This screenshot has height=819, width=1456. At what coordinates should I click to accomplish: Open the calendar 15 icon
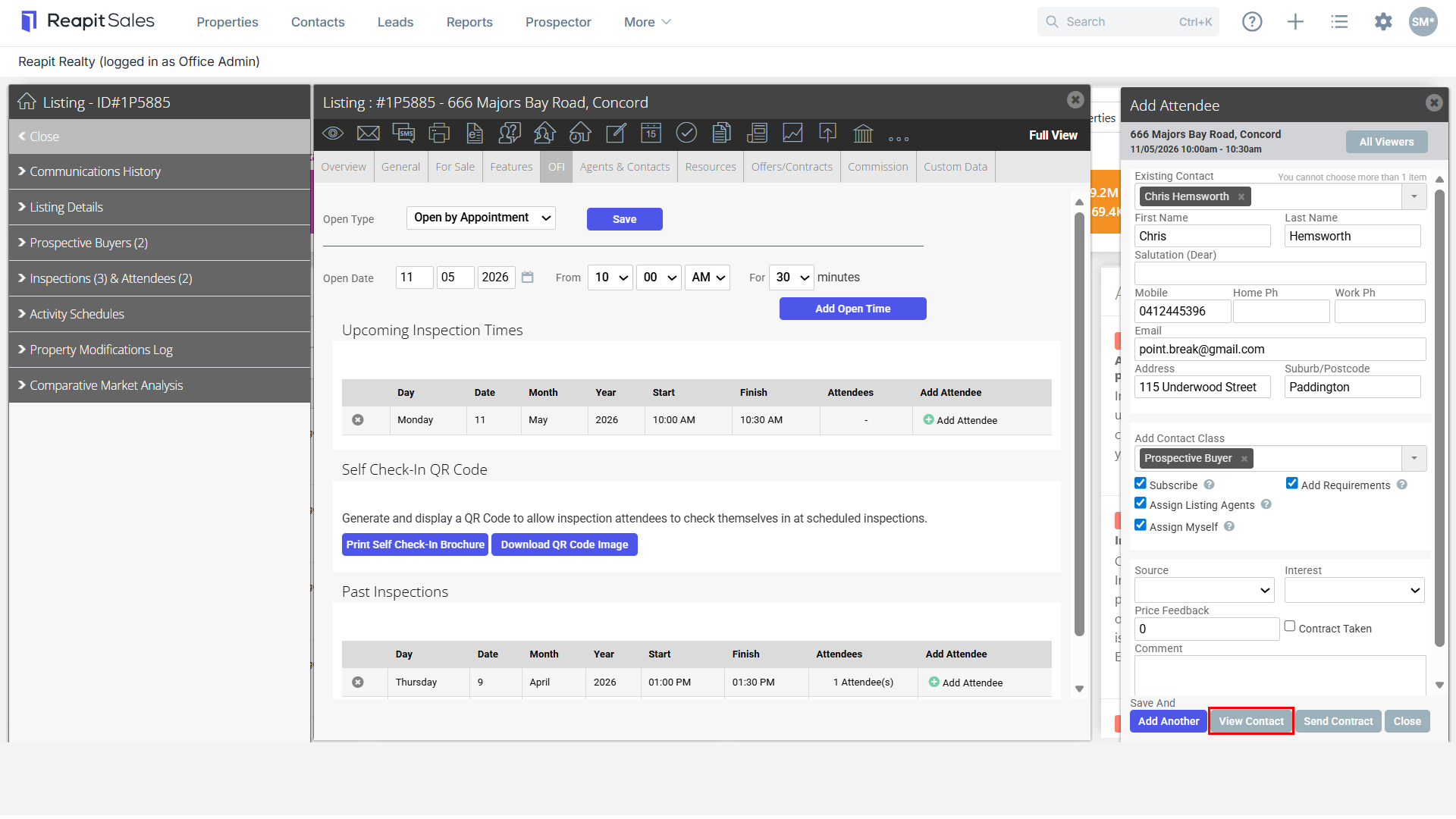click(651, 133)
